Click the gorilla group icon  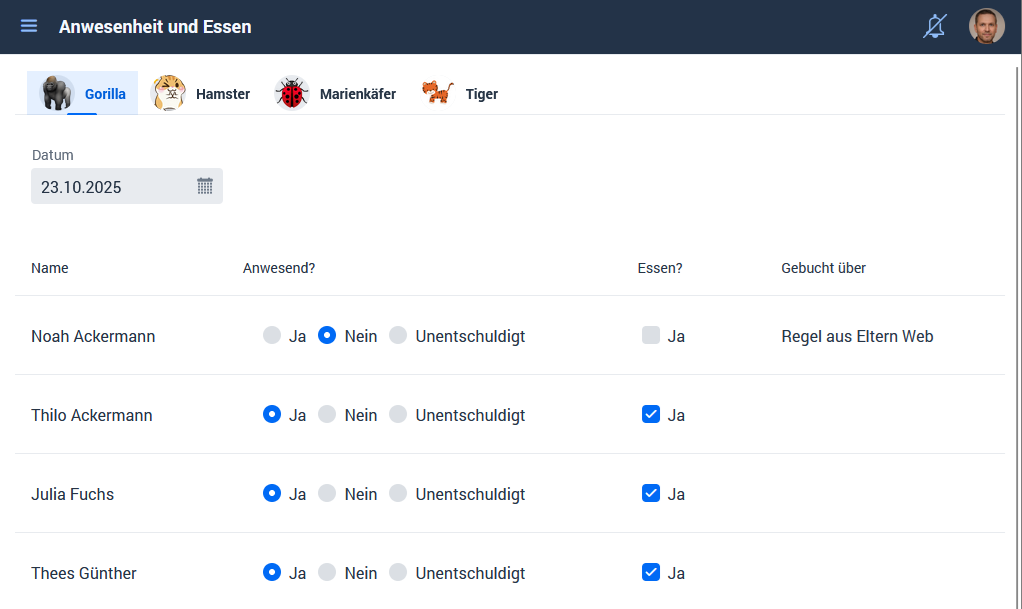click(57, 93)
